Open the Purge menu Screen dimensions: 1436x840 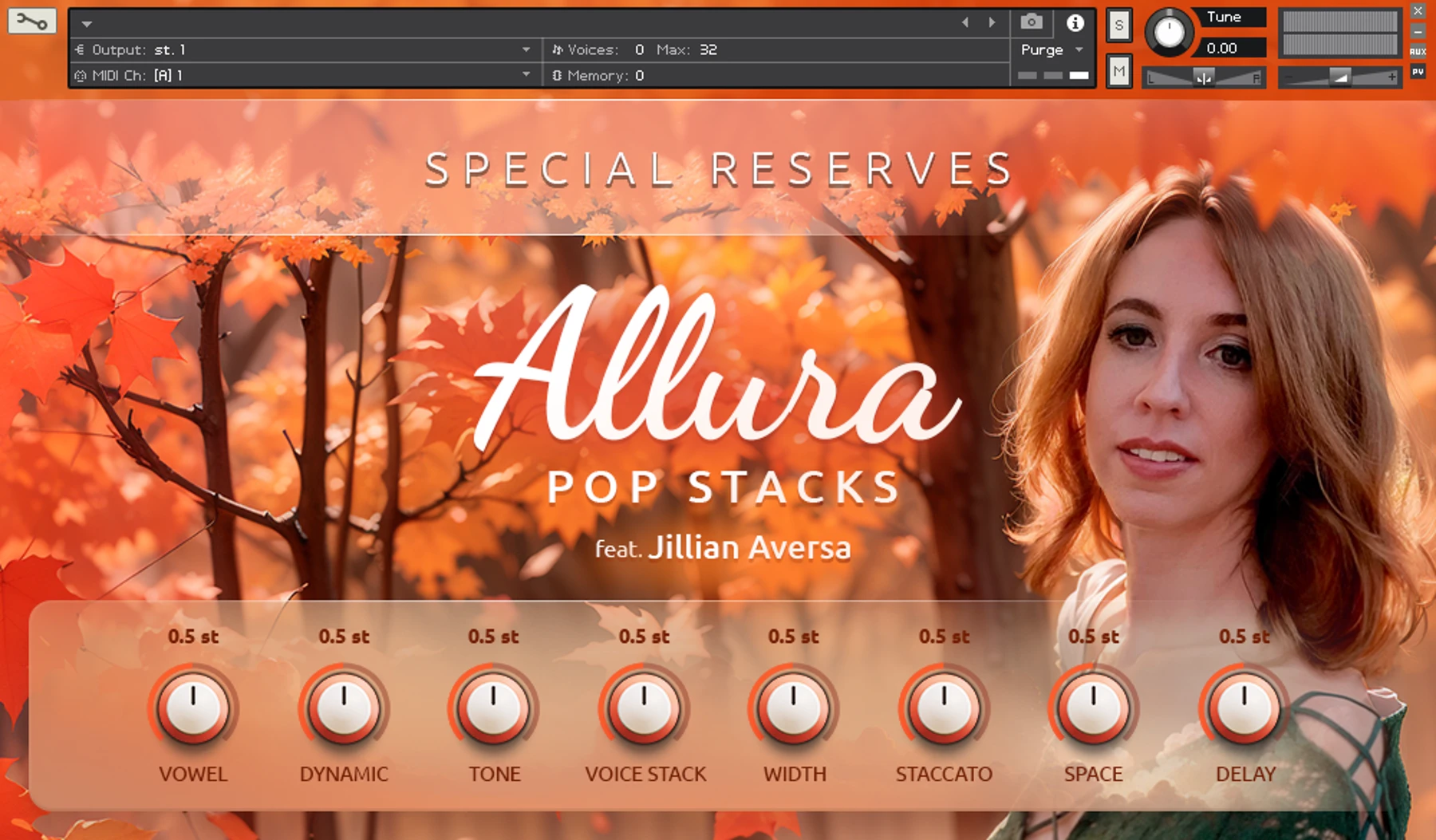point(1051,49)
